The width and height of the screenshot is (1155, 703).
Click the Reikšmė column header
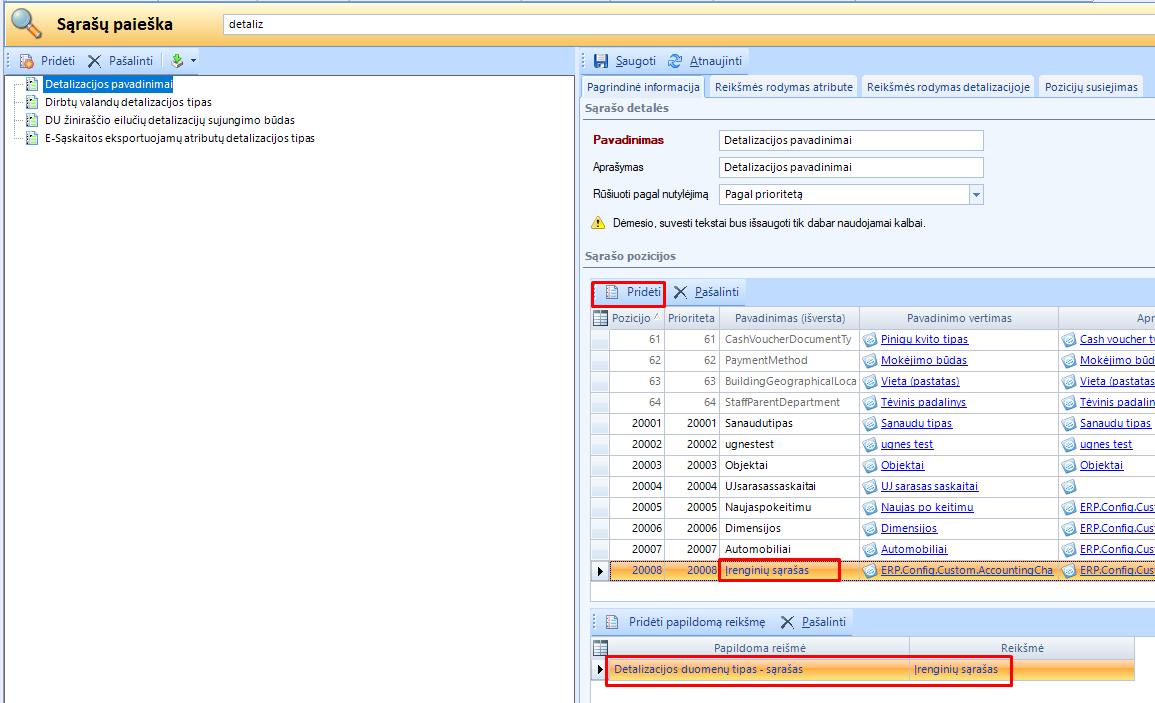(1022, 648)
